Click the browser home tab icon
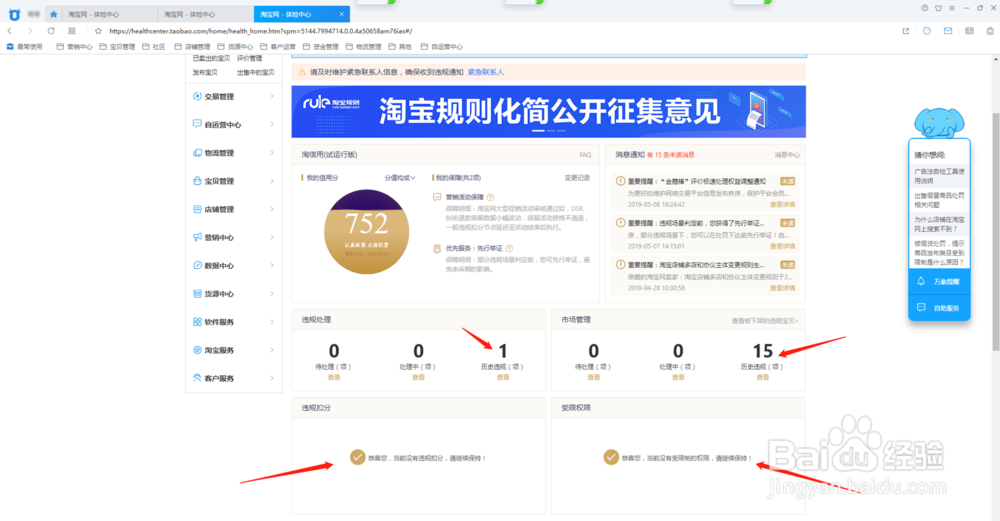1000x521 pixels. (54, 14)
